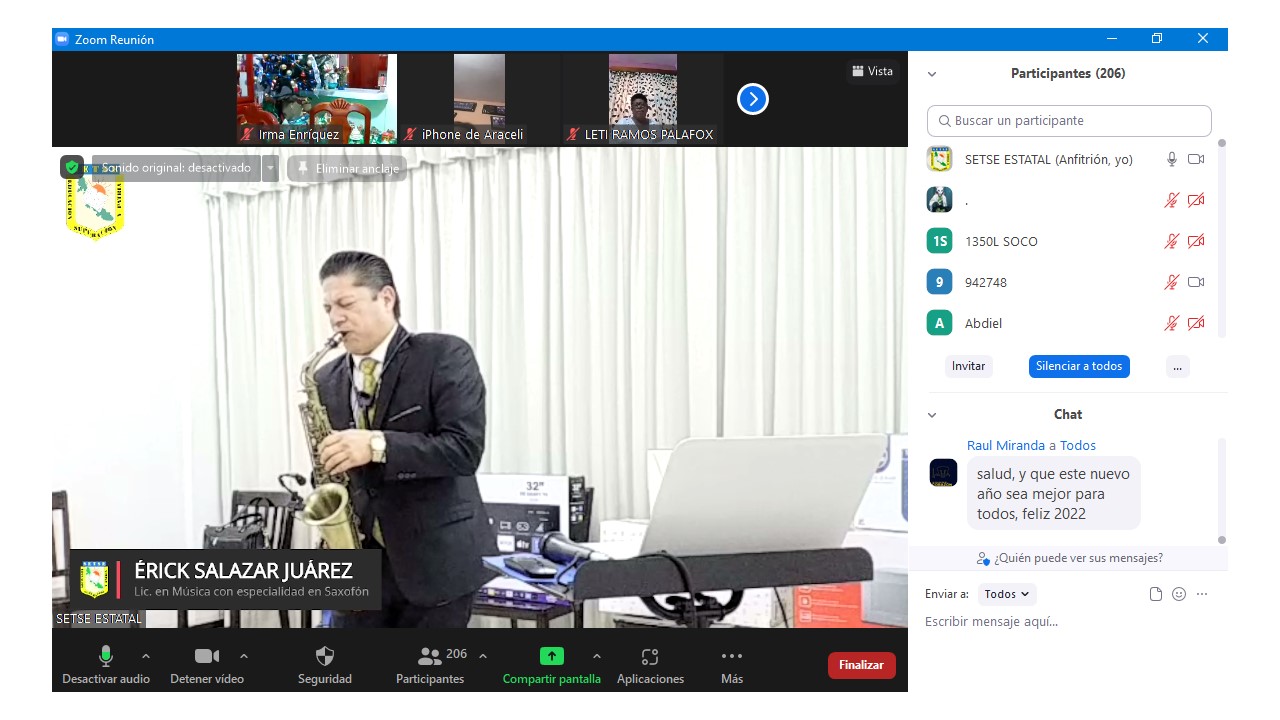Click camera-off icon for Abdiel

coord(1196,323)
